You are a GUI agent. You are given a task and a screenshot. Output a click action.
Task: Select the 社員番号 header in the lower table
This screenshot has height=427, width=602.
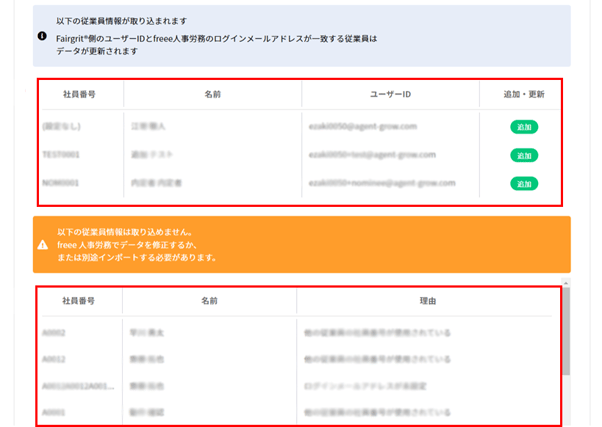coord(78,300)
